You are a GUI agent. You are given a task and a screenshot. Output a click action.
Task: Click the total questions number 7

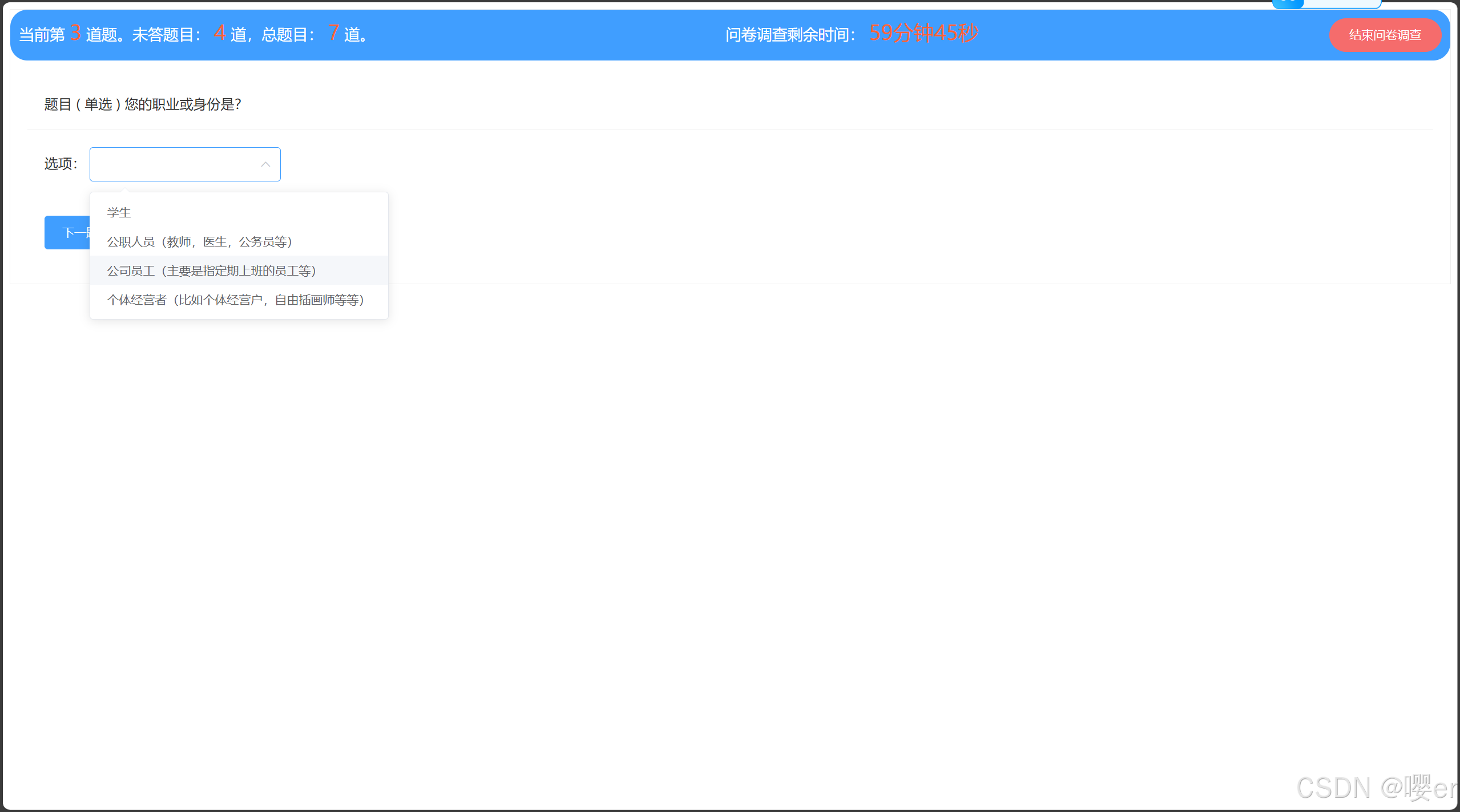click(334, 33)
